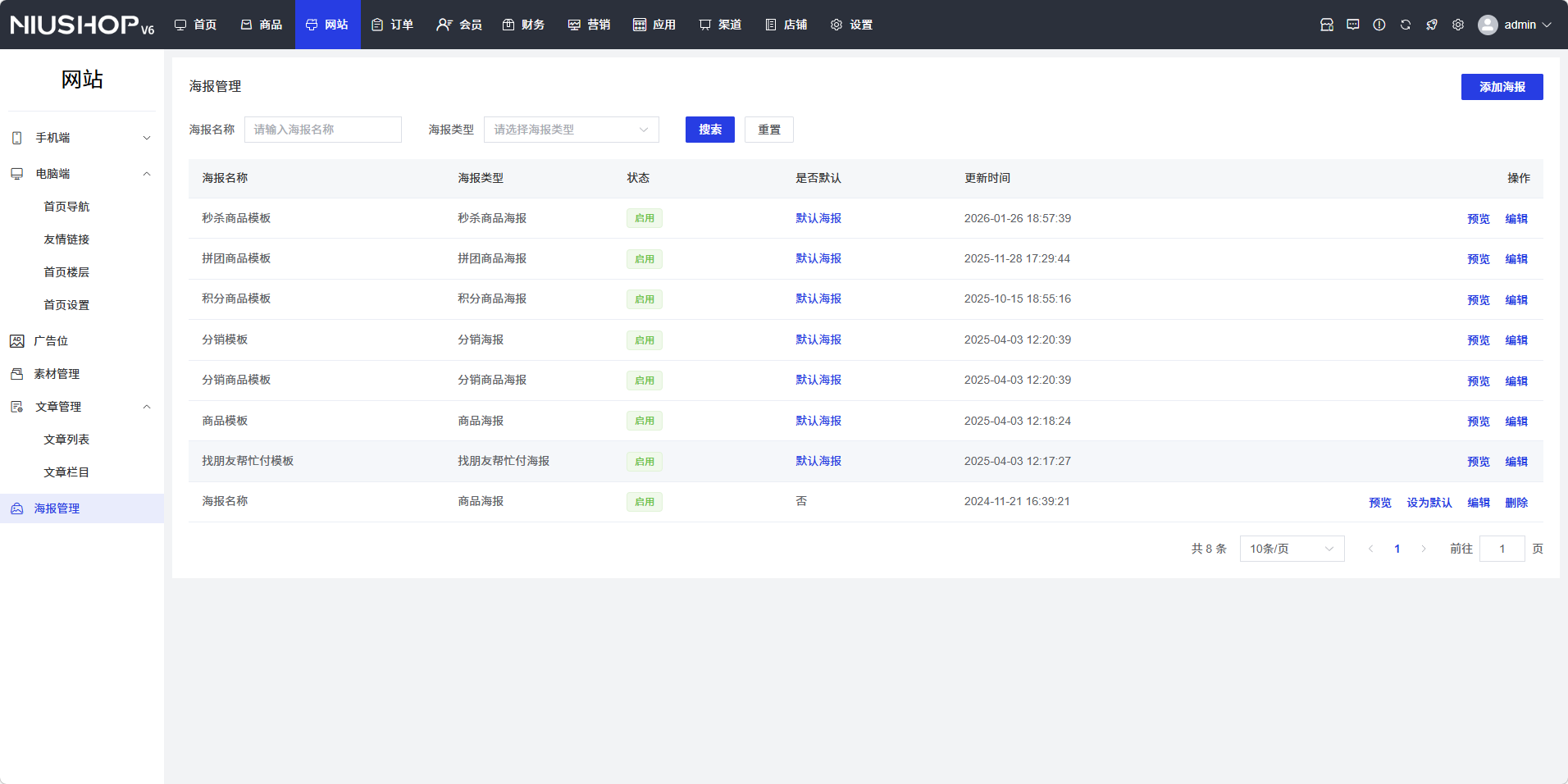Click the admin avatar icon
Image resolution: width=1568 pixels, height=784 pixels.
[x=1487, y=25]
